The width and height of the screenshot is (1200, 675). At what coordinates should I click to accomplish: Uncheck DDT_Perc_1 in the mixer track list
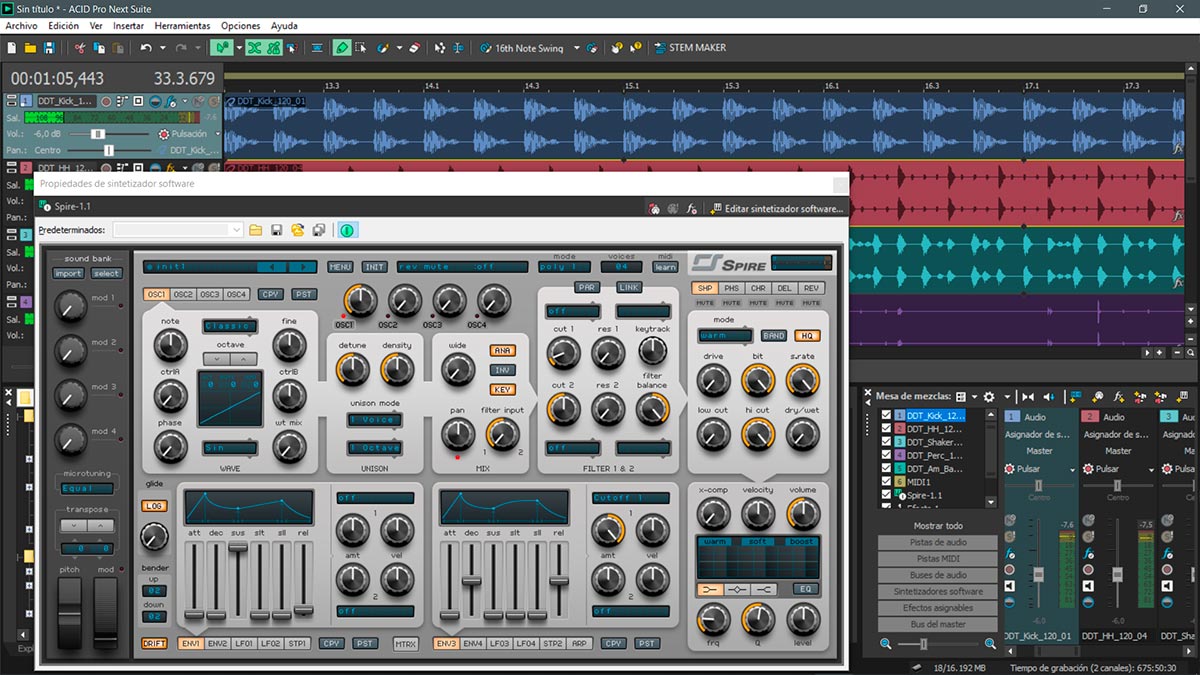[885, 455]
